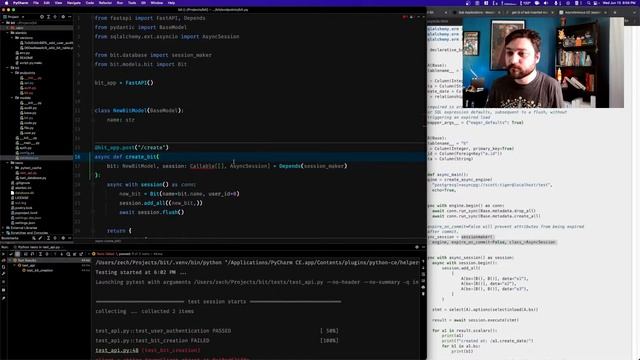
Task: Toggle sort by duration in test runner
Action: tap(32, 254)
